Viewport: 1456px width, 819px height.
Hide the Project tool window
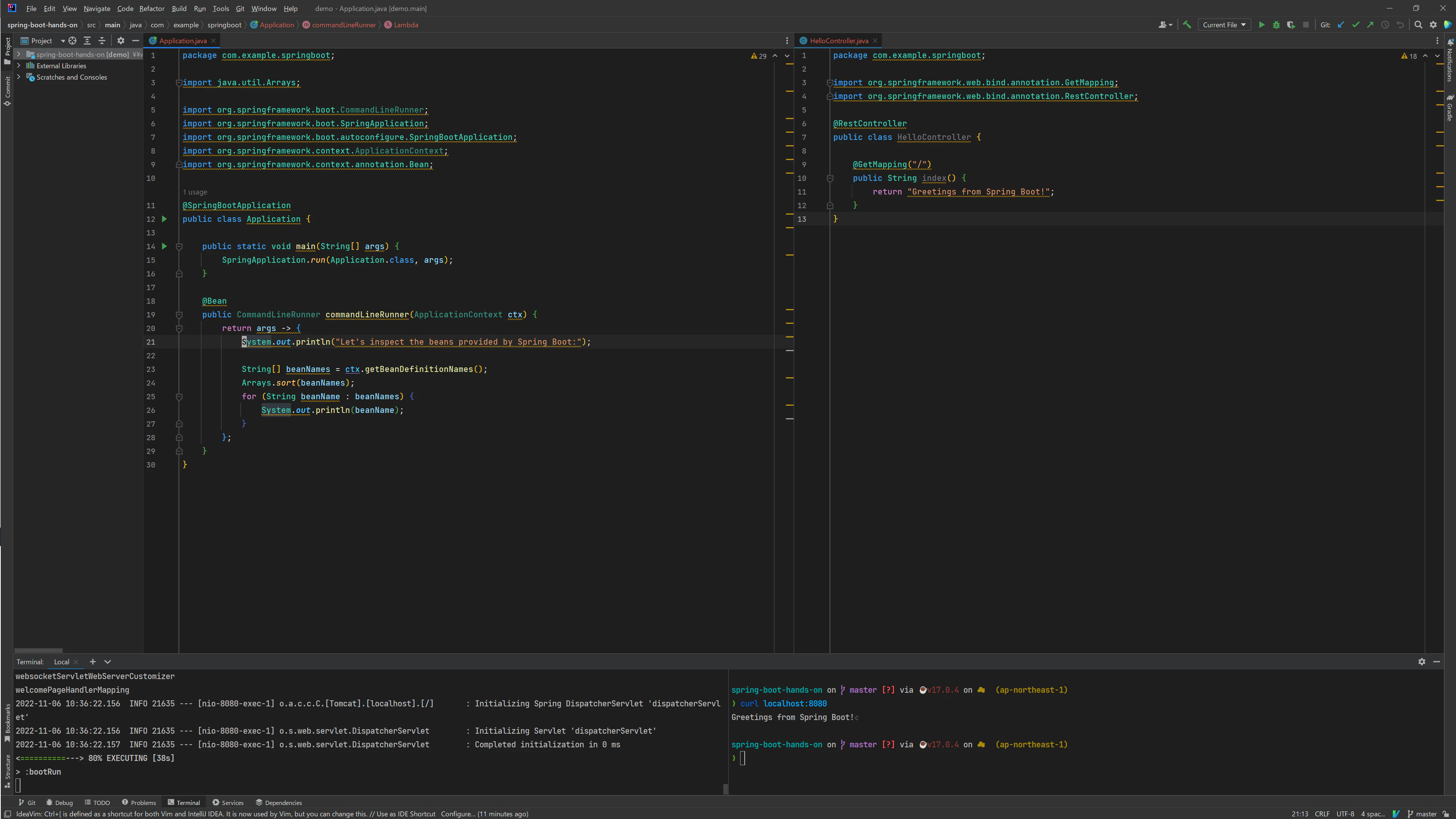(135, 41)
